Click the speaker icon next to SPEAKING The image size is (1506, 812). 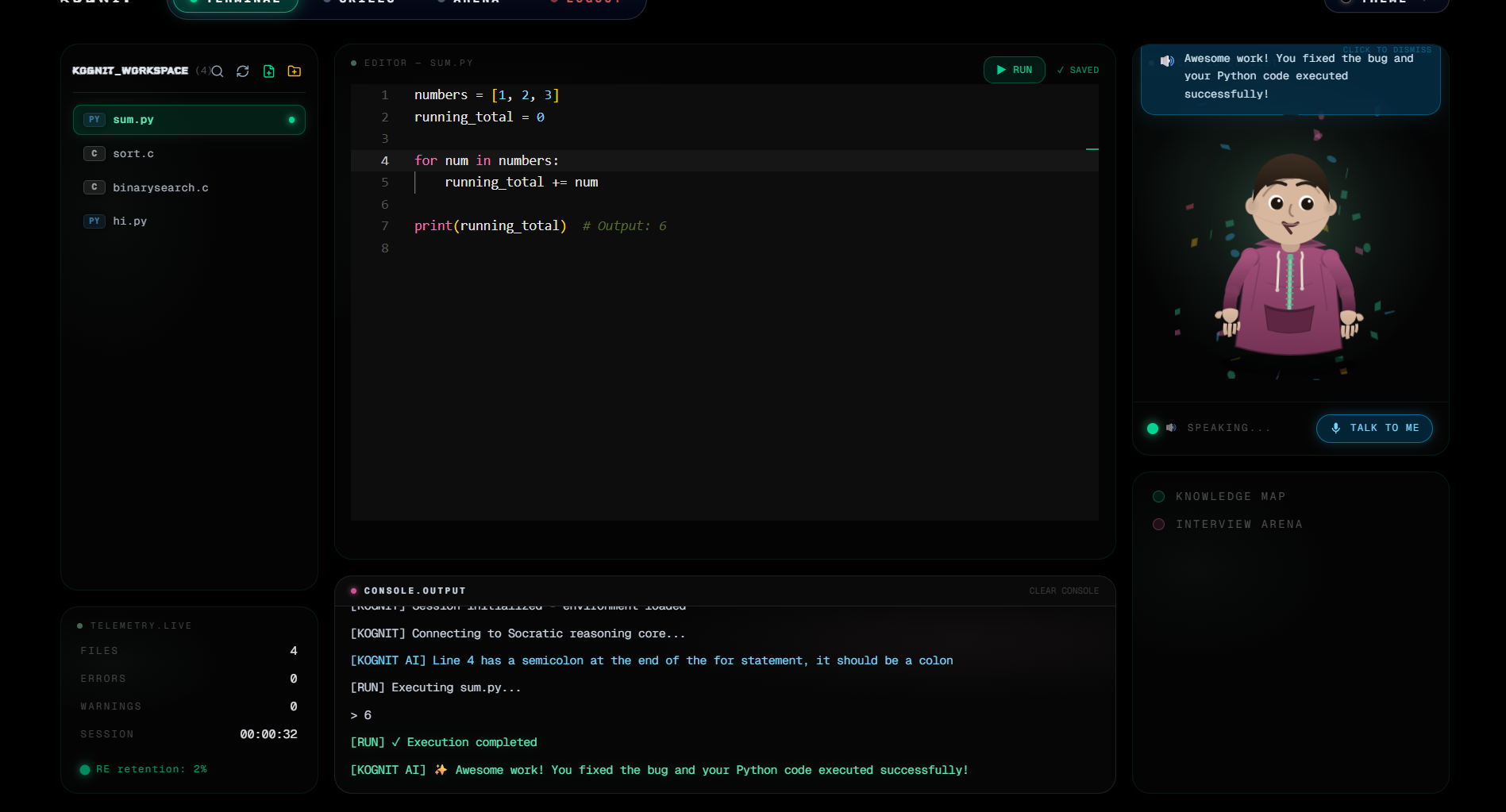tap(1171, 428)
